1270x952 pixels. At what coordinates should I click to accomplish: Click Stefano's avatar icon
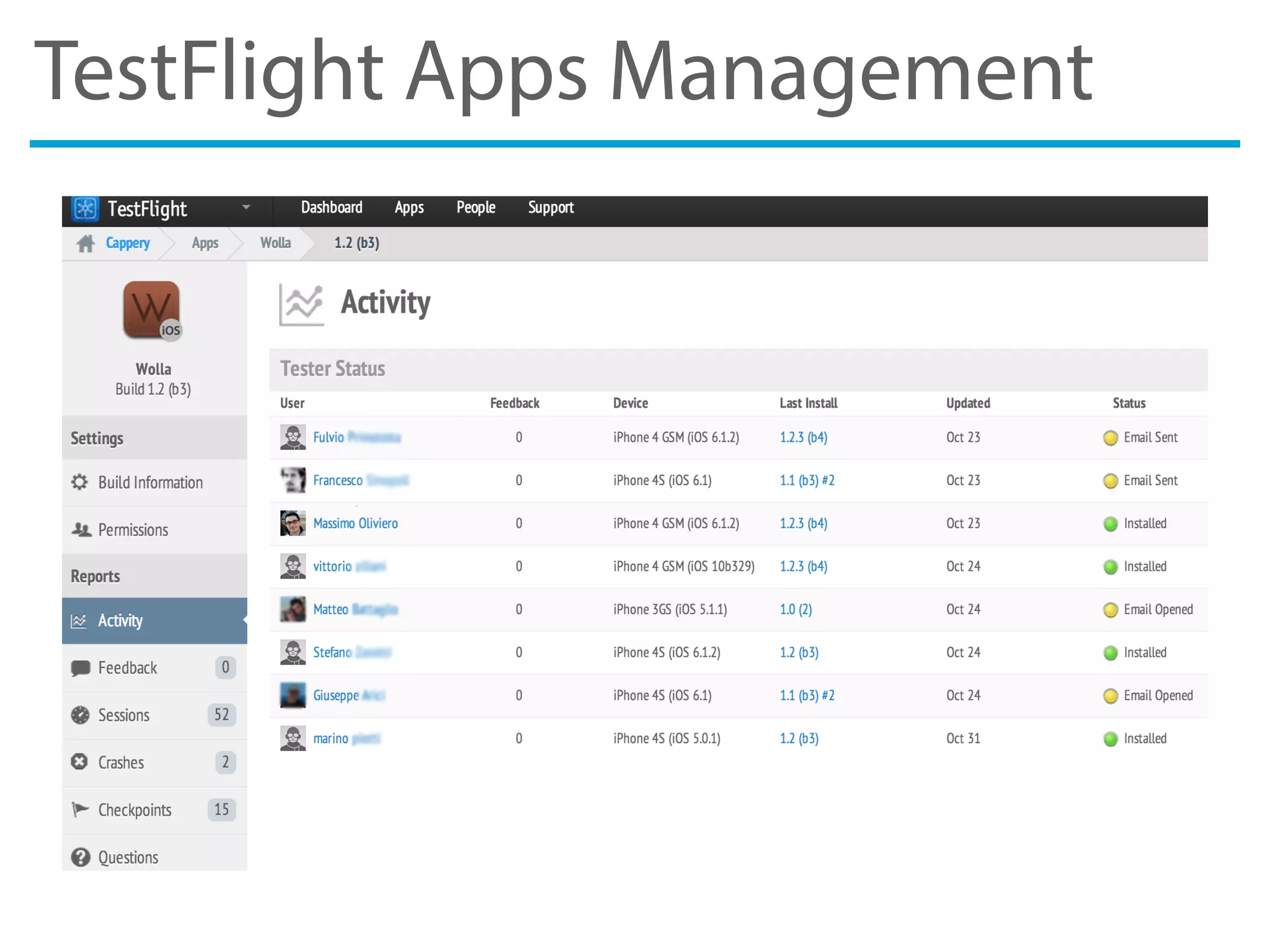[x=293, y=652]
